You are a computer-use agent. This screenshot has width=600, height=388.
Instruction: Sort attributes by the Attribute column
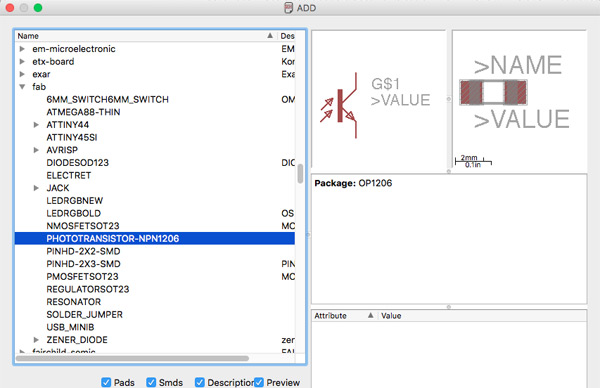point(344,316)
